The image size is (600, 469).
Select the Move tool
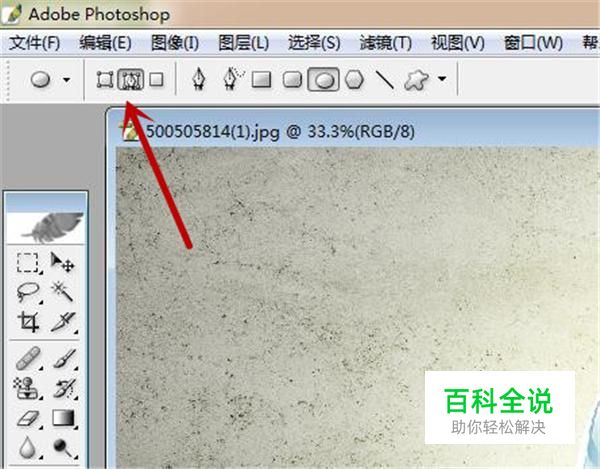tap(62, 262)
